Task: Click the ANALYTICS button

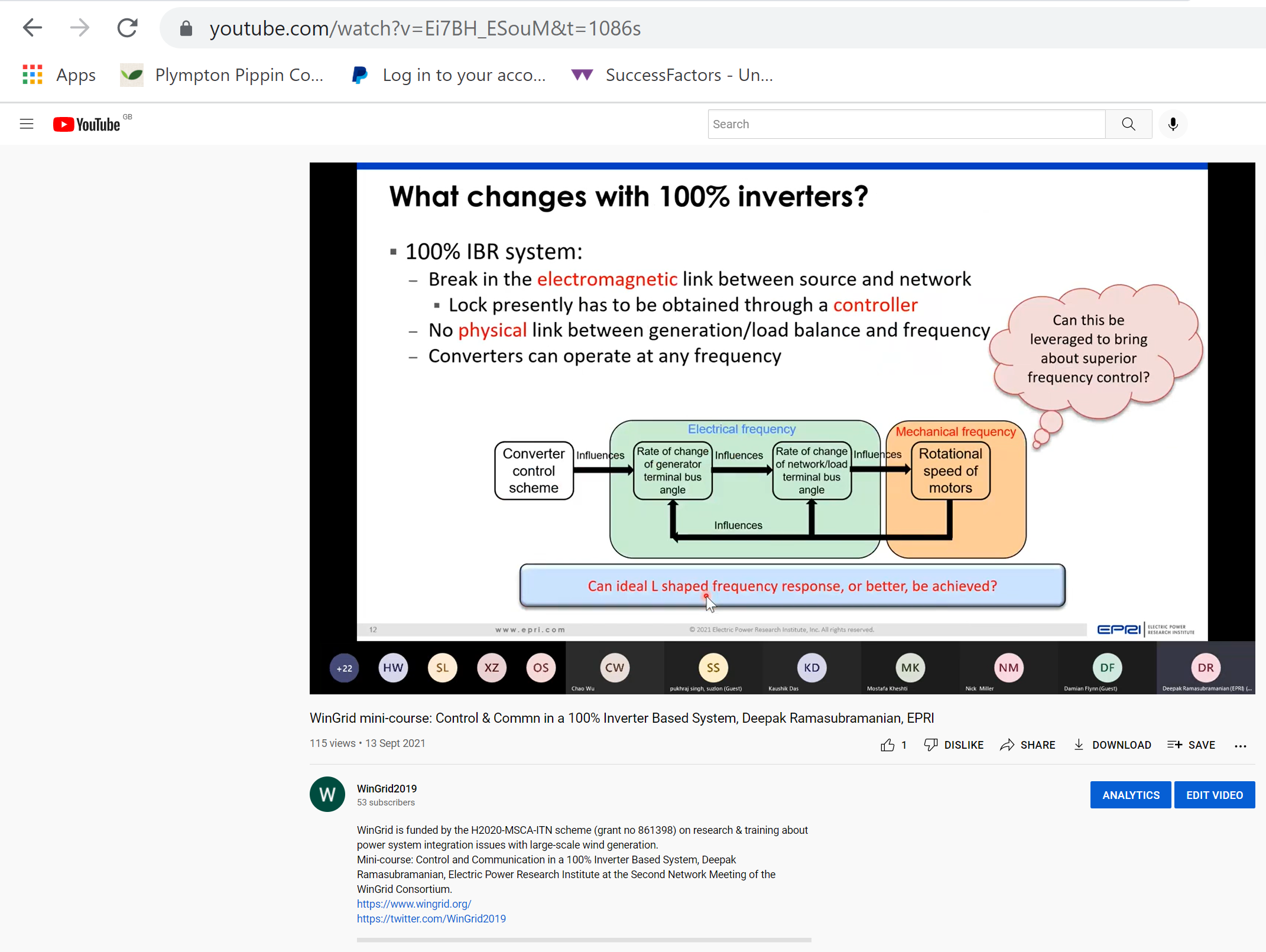Action: (1130, 795)
